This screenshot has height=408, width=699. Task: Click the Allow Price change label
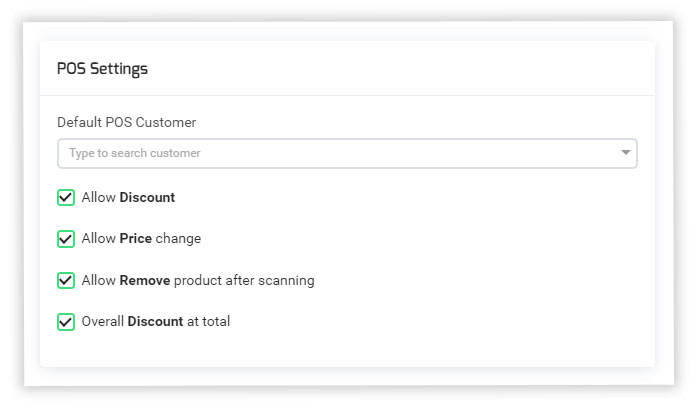point(141,239)
